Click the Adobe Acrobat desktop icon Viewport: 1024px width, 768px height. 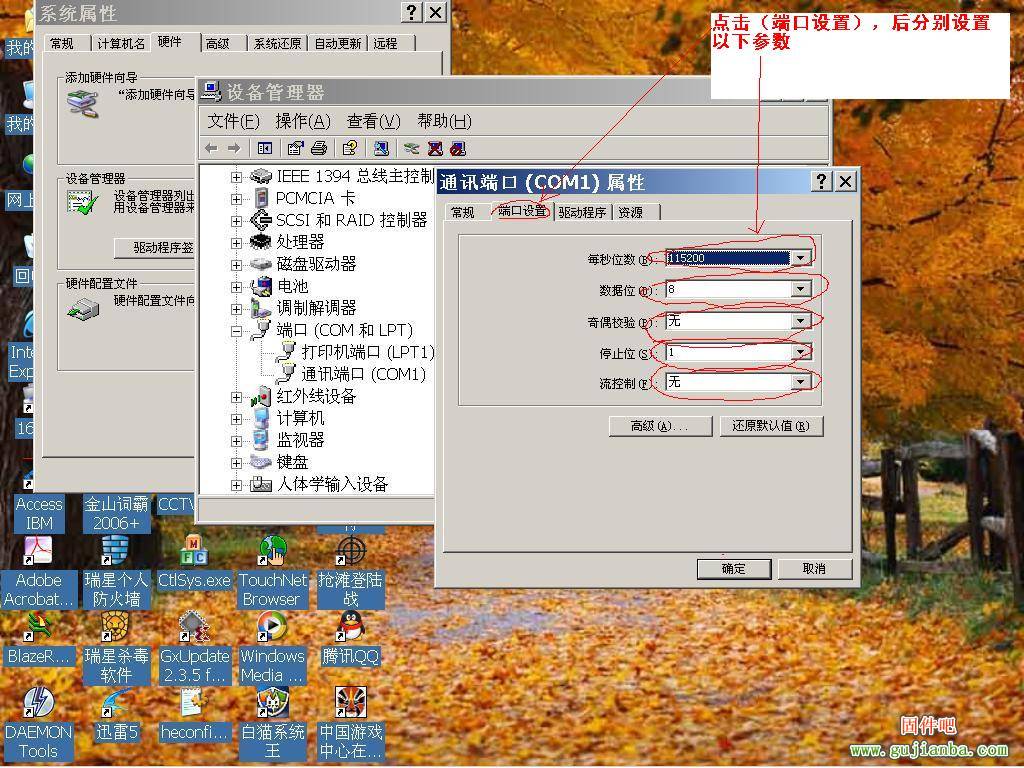click(x=38, y=551)
